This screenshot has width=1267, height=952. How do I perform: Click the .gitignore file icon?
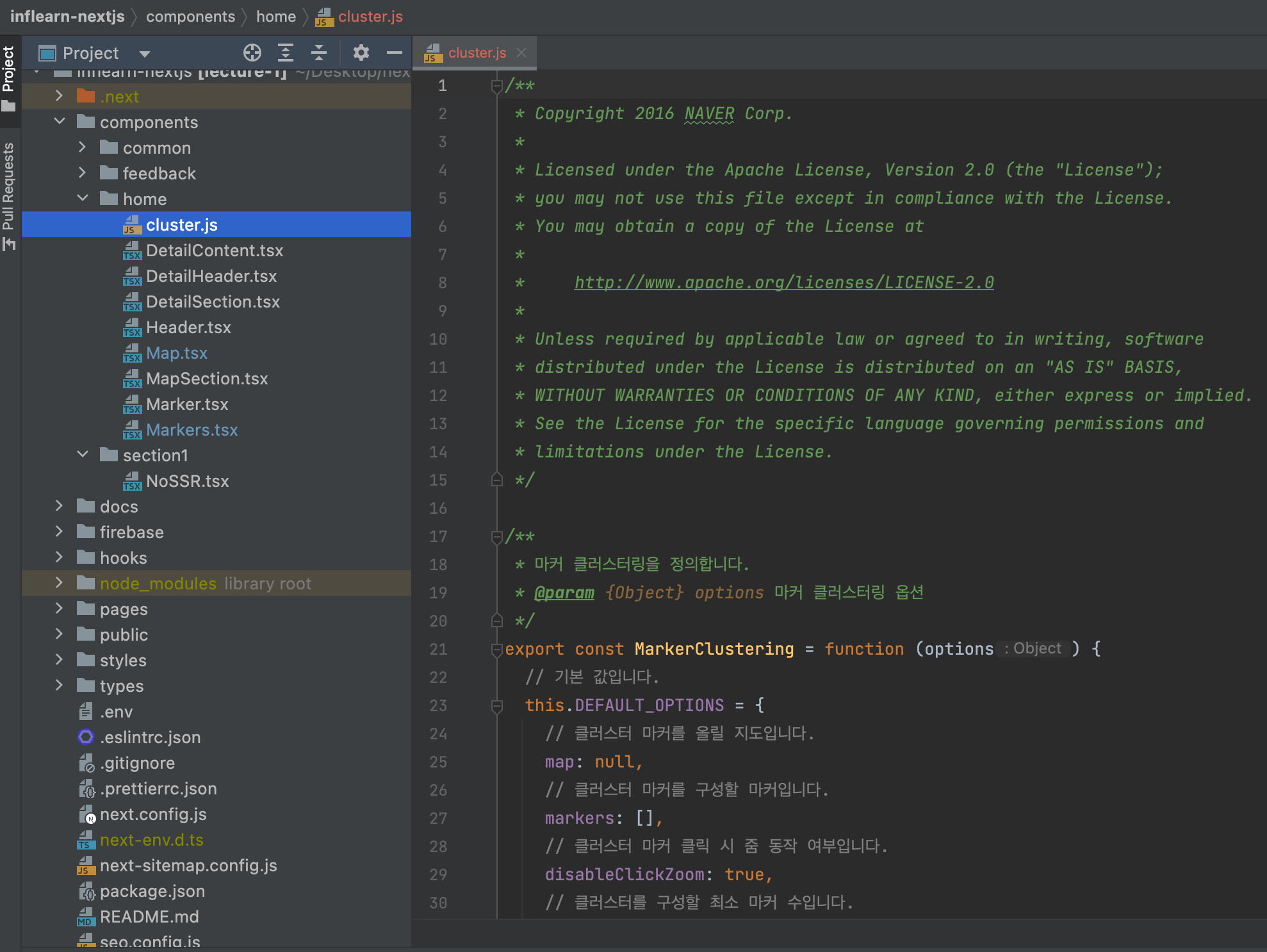(86, 762)
